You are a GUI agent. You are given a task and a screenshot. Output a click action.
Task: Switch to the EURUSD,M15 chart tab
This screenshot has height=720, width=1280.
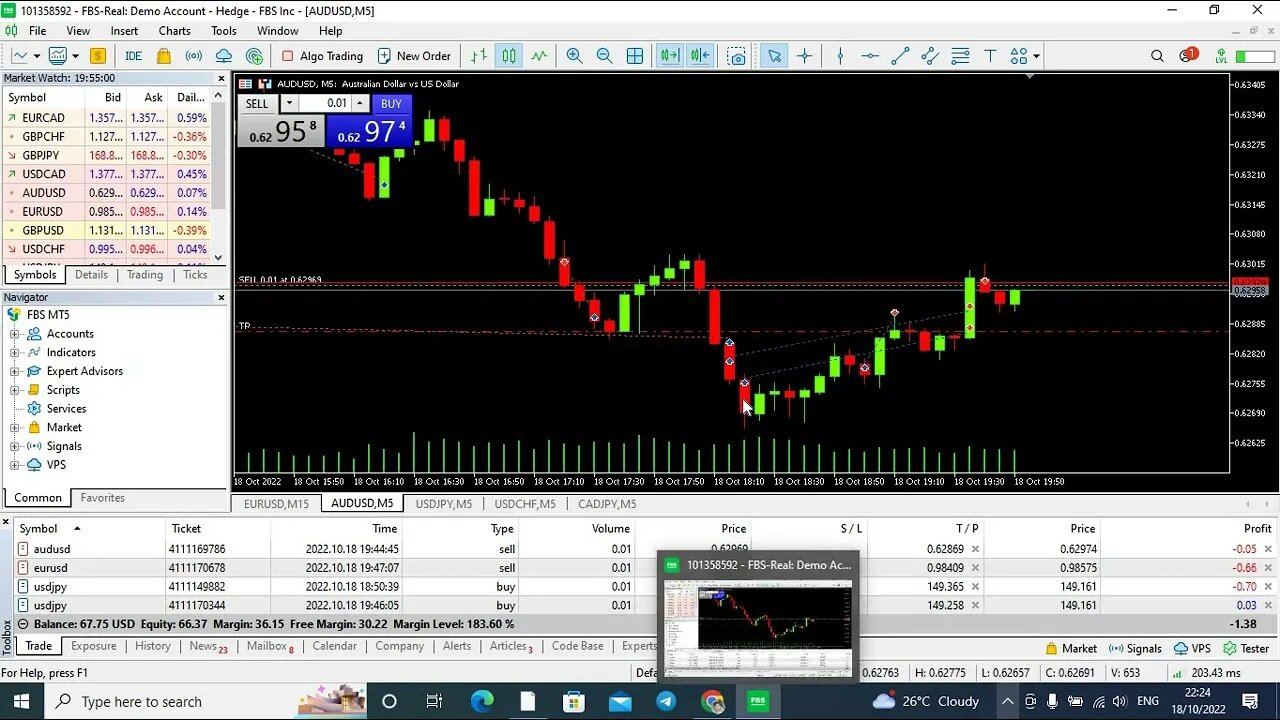coord(276,504)
